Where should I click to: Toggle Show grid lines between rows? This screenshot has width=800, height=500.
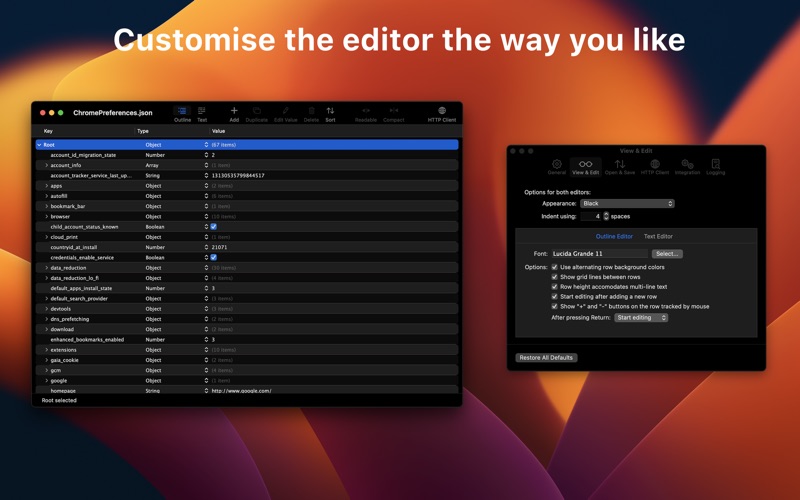(x=555, y=277)
